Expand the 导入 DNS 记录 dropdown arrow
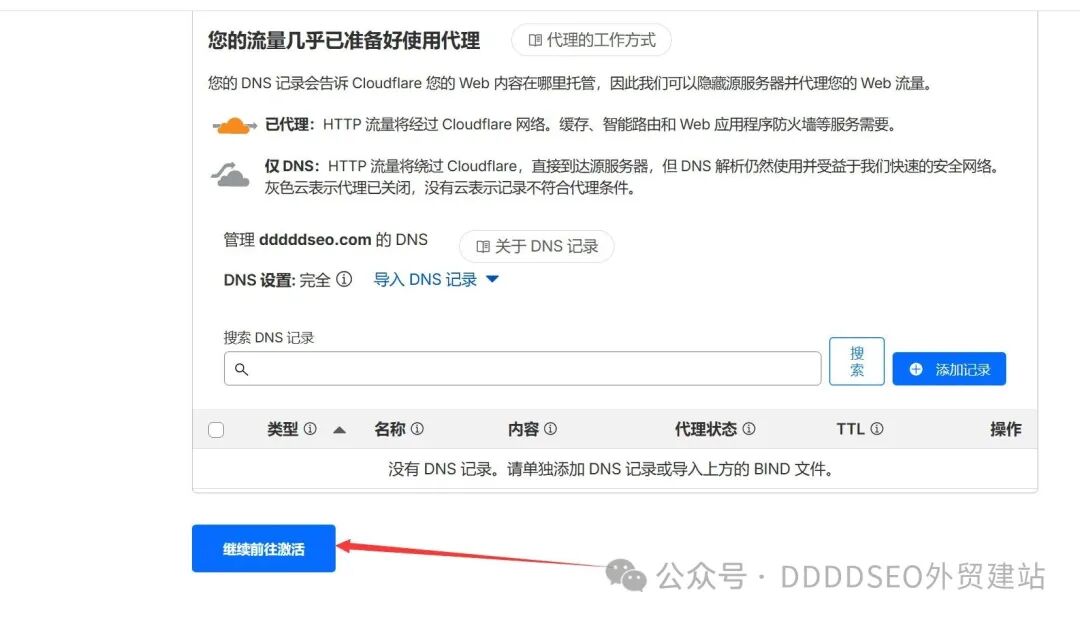The height and width of the screenshot is (620, 1080). click(492, 279)
